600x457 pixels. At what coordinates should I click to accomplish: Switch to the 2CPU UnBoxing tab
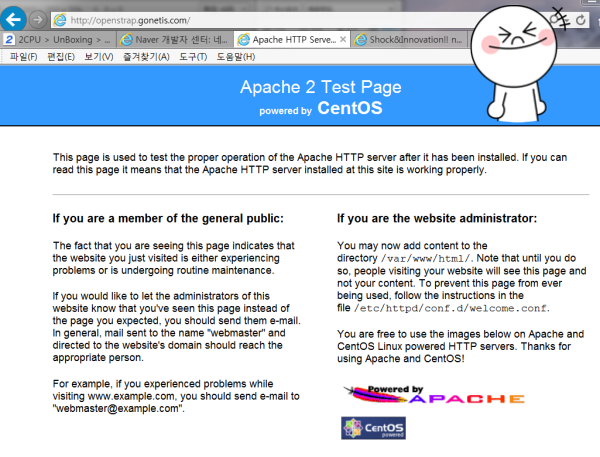coord(58,39)
